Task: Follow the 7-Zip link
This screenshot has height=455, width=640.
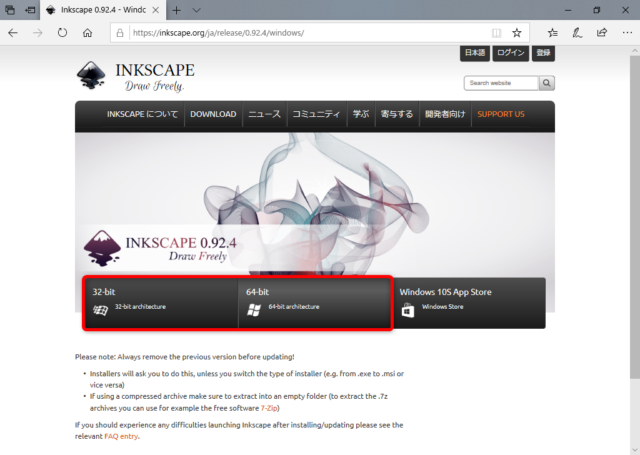Action: pyautogui.click(x=269, y=408)
